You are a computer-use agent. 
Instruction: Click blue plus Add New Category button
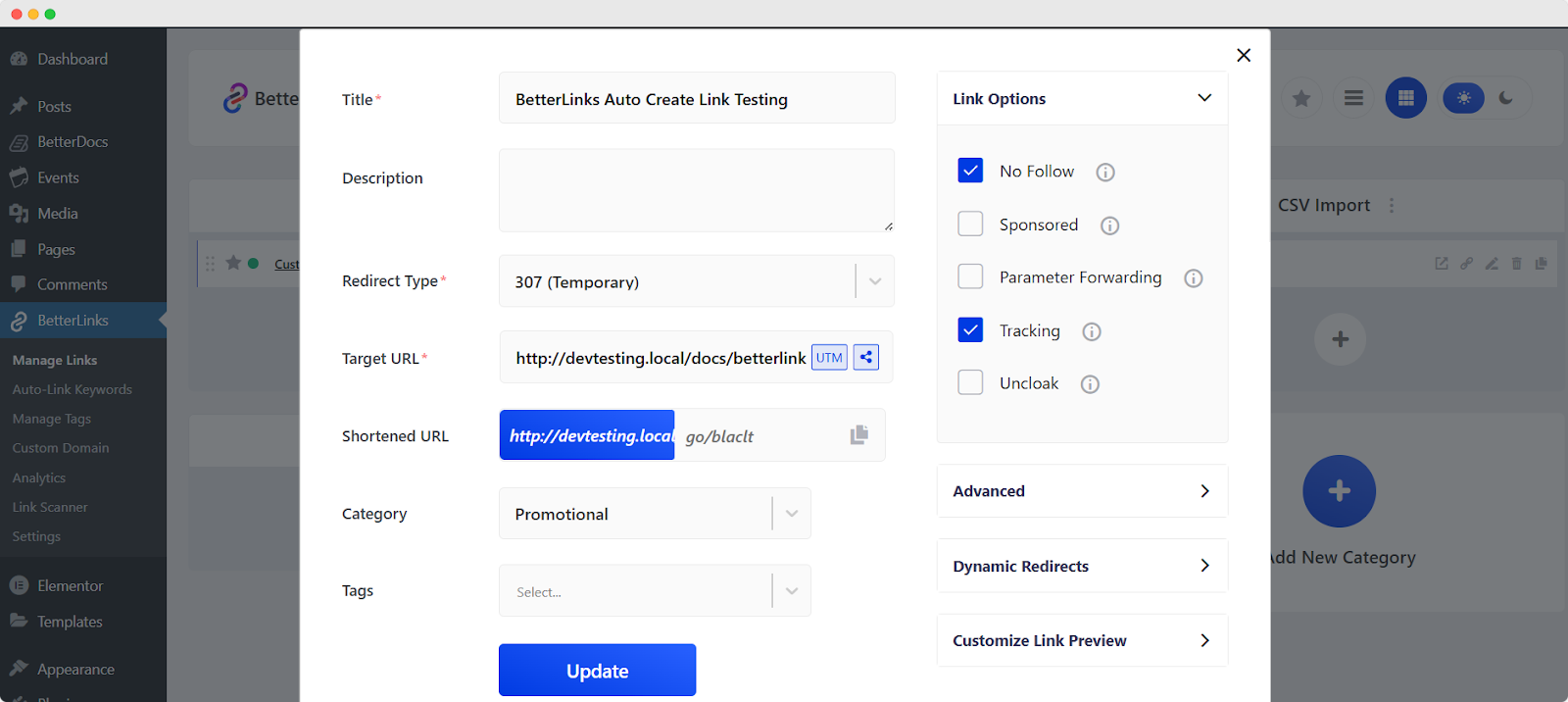tap(1340, 491)
